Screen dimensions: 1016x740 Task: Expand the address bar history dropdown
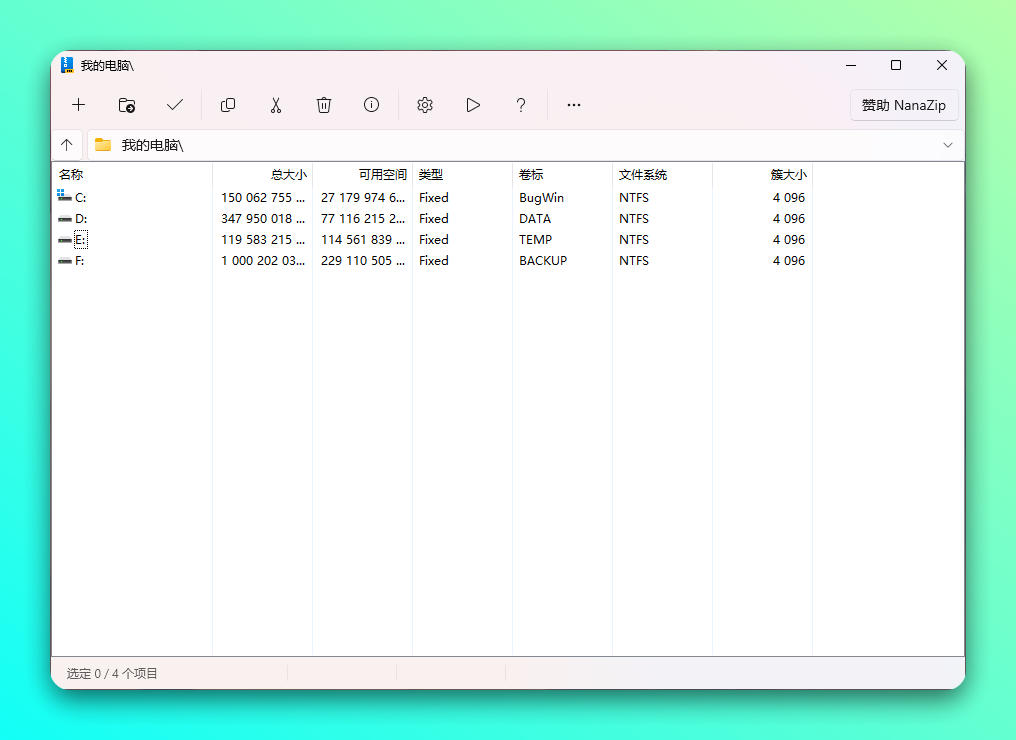pyautogui.click(x=948, y=145)
